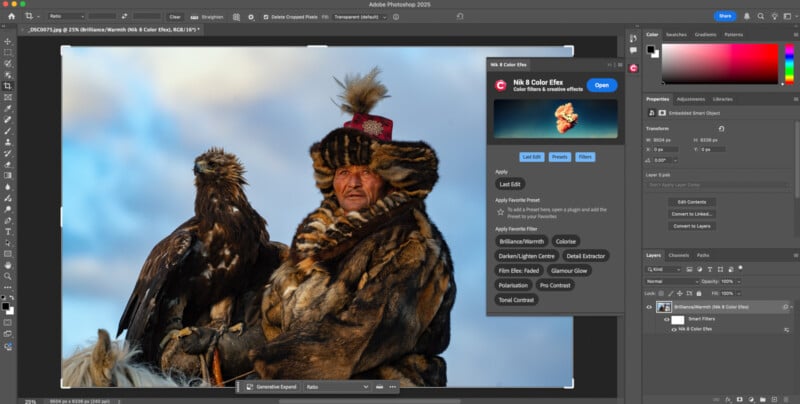Select the Move tool
This screenshot has width=800, height=404.
(x=8, y=42)
